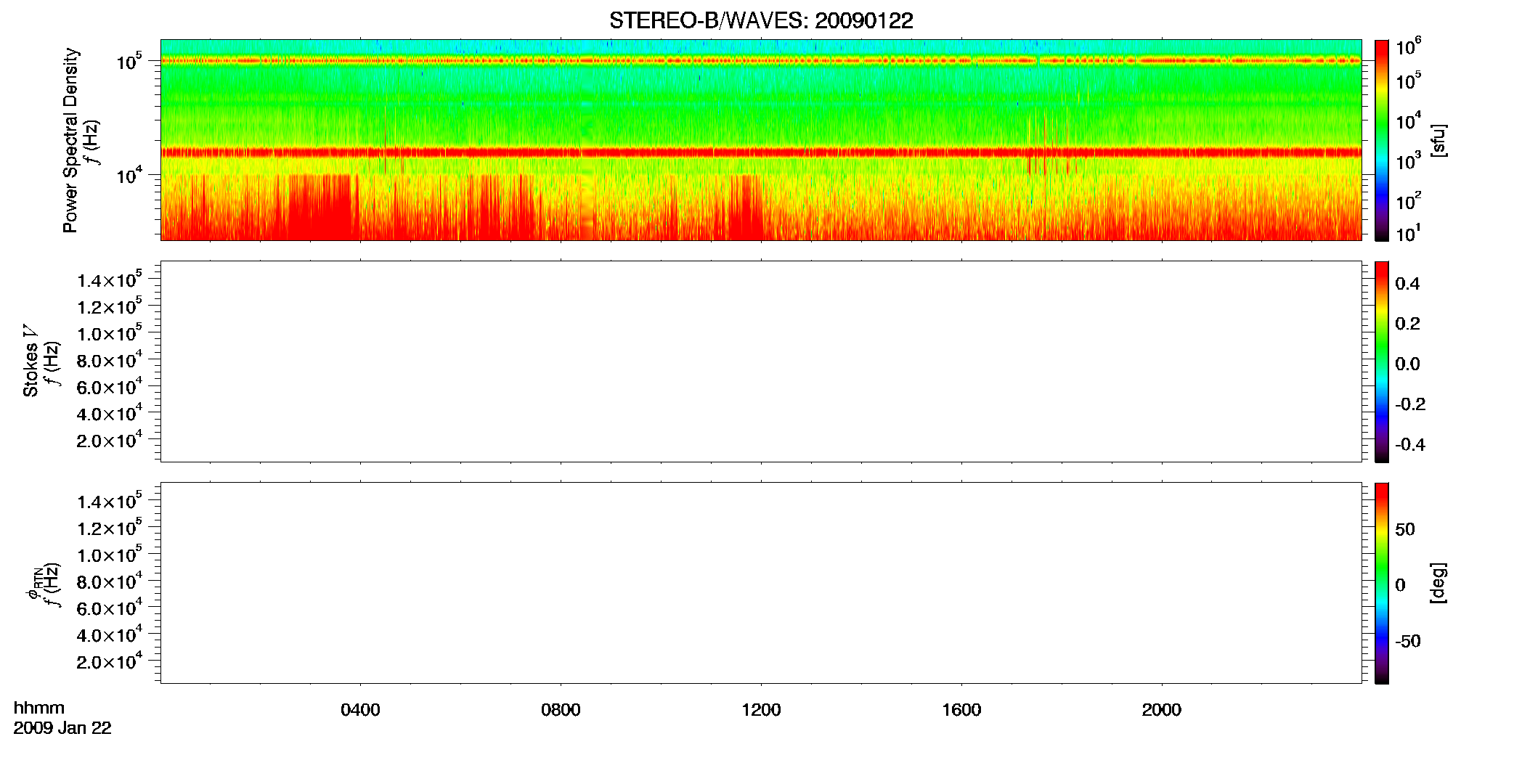Select the Stokes V color bar
The height and width of the screenshot is (784, 1522).
tap(1382, 362)
